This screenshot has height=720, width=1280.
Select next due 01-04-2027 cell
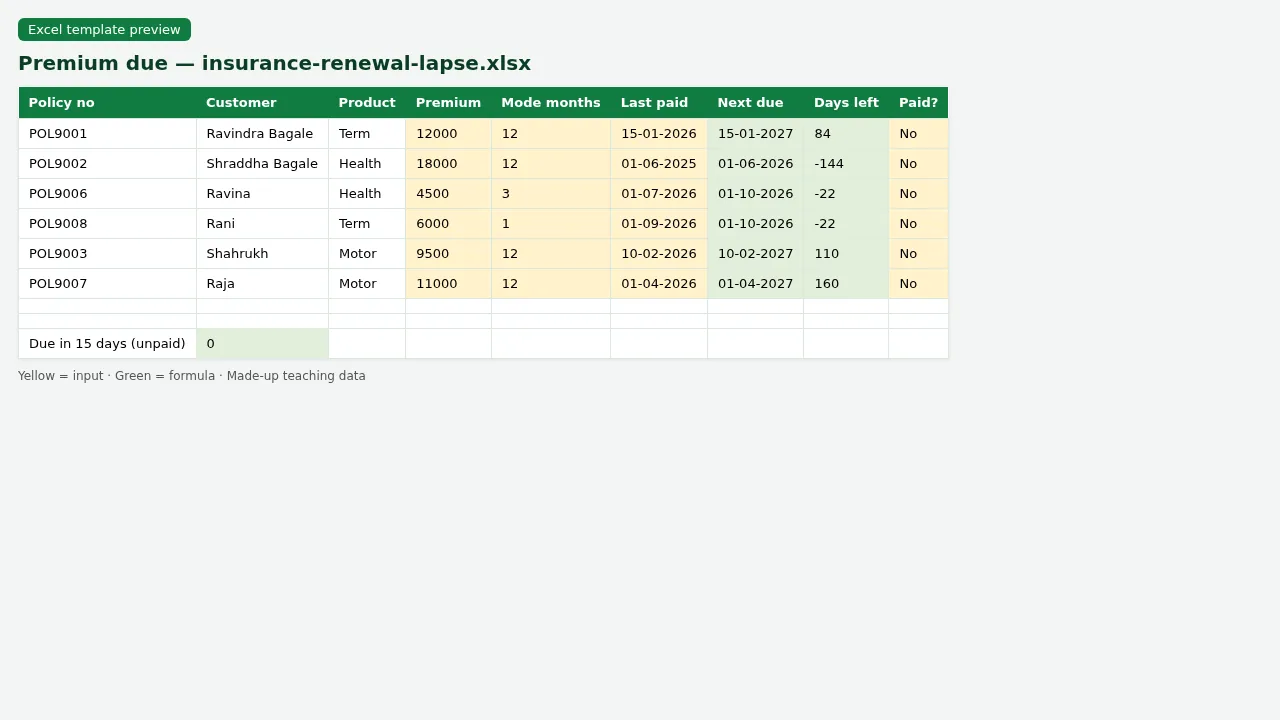755,284
